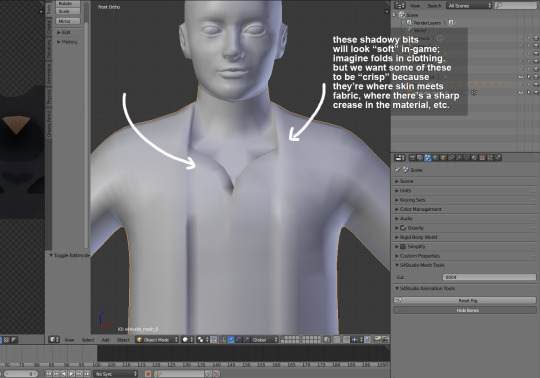Toggle the 3D manipulator axis icon

click(x=222, y=340)
